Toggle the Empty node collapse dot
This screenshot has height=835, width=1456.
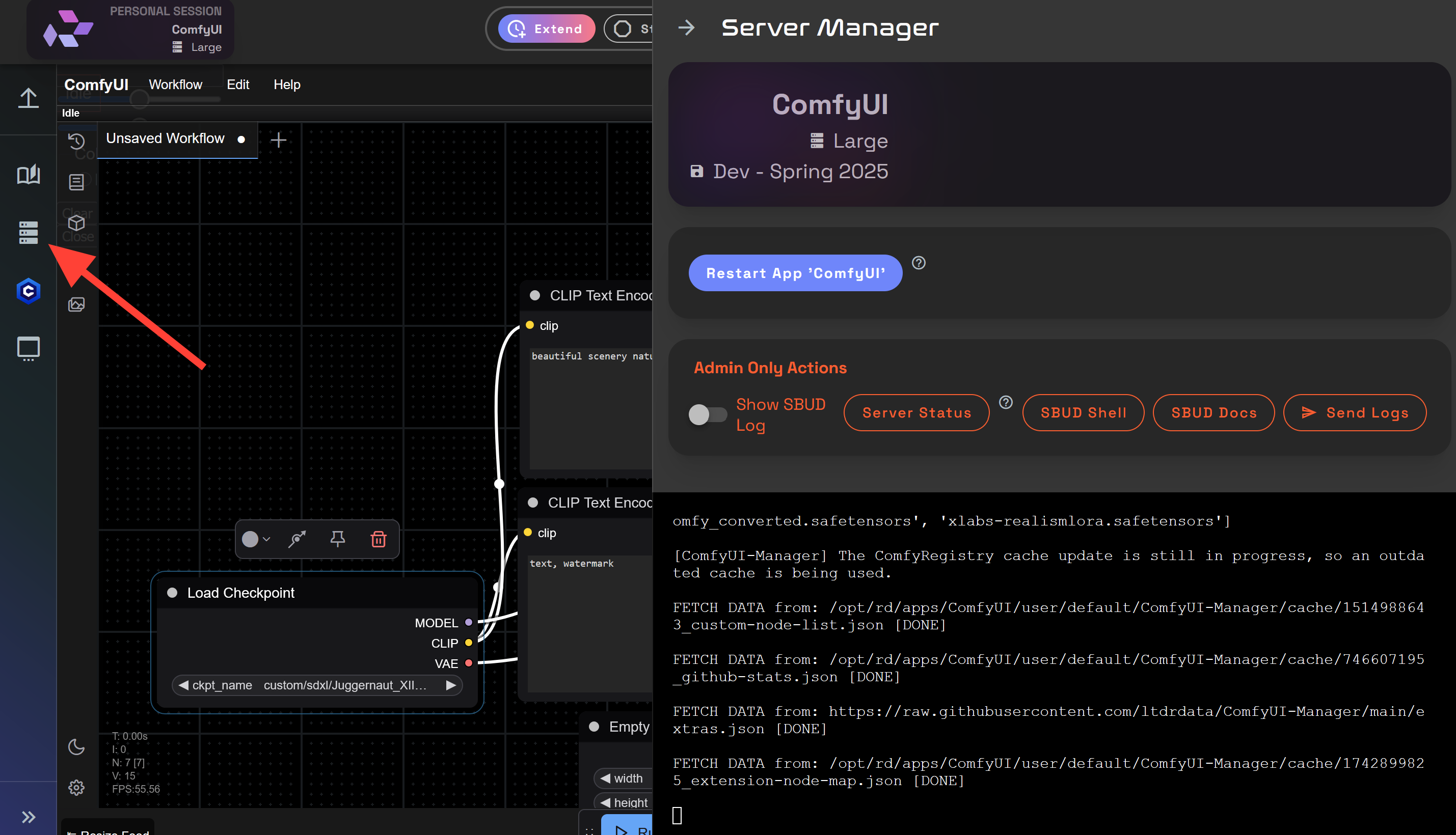(595, 727)
